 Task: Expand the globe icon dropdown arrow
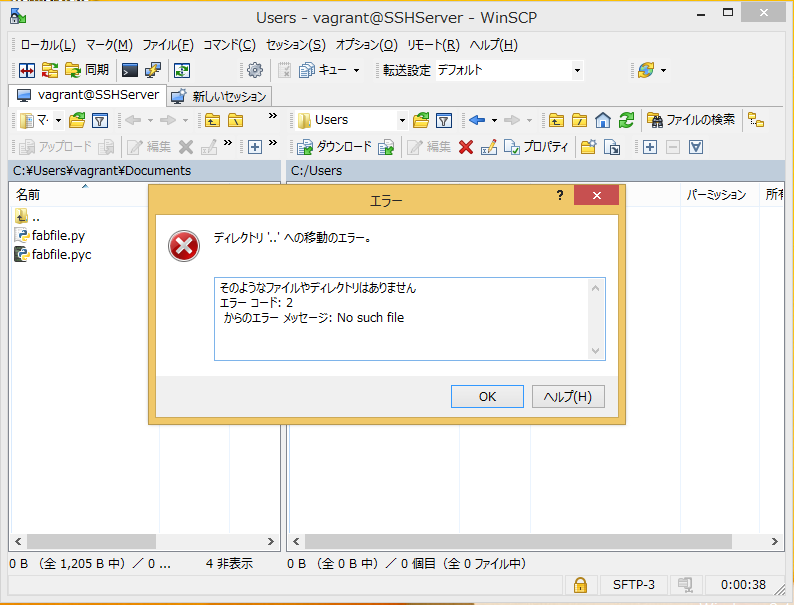663,70
